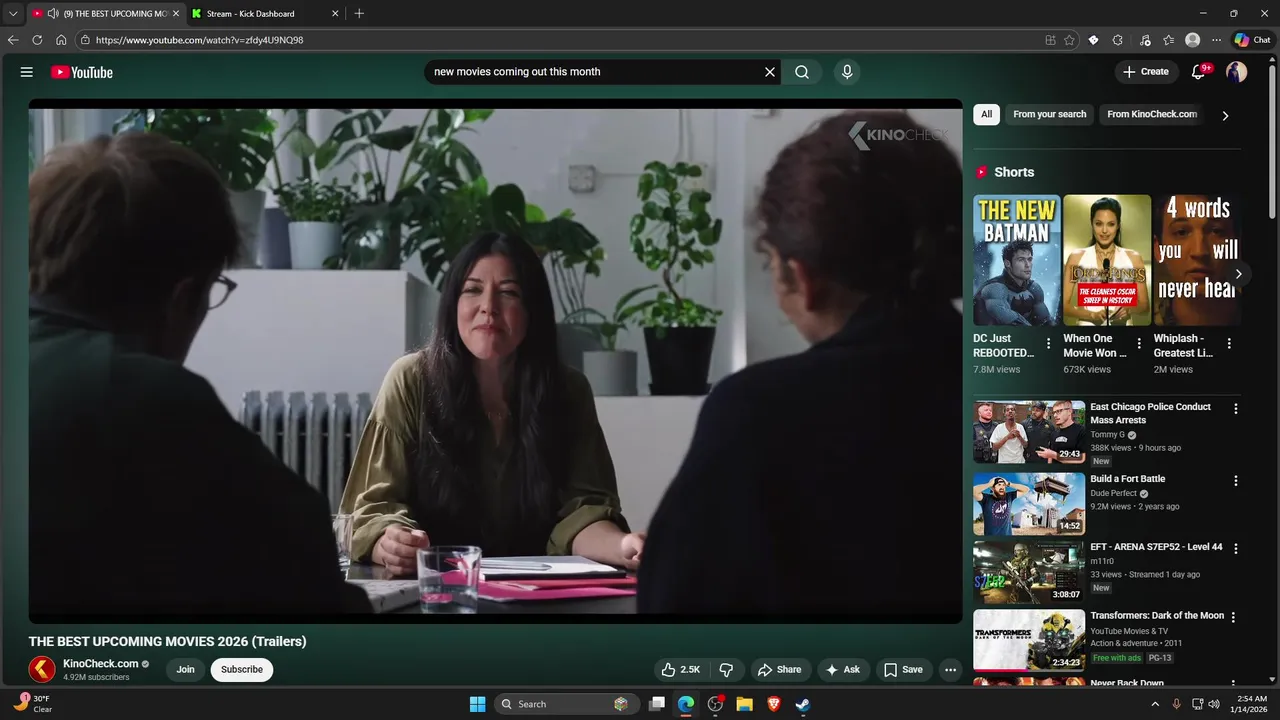The width and height of the screenshot is (1280, 720).
Task: Go to the browser home page
Action: [x=61, y=40]
